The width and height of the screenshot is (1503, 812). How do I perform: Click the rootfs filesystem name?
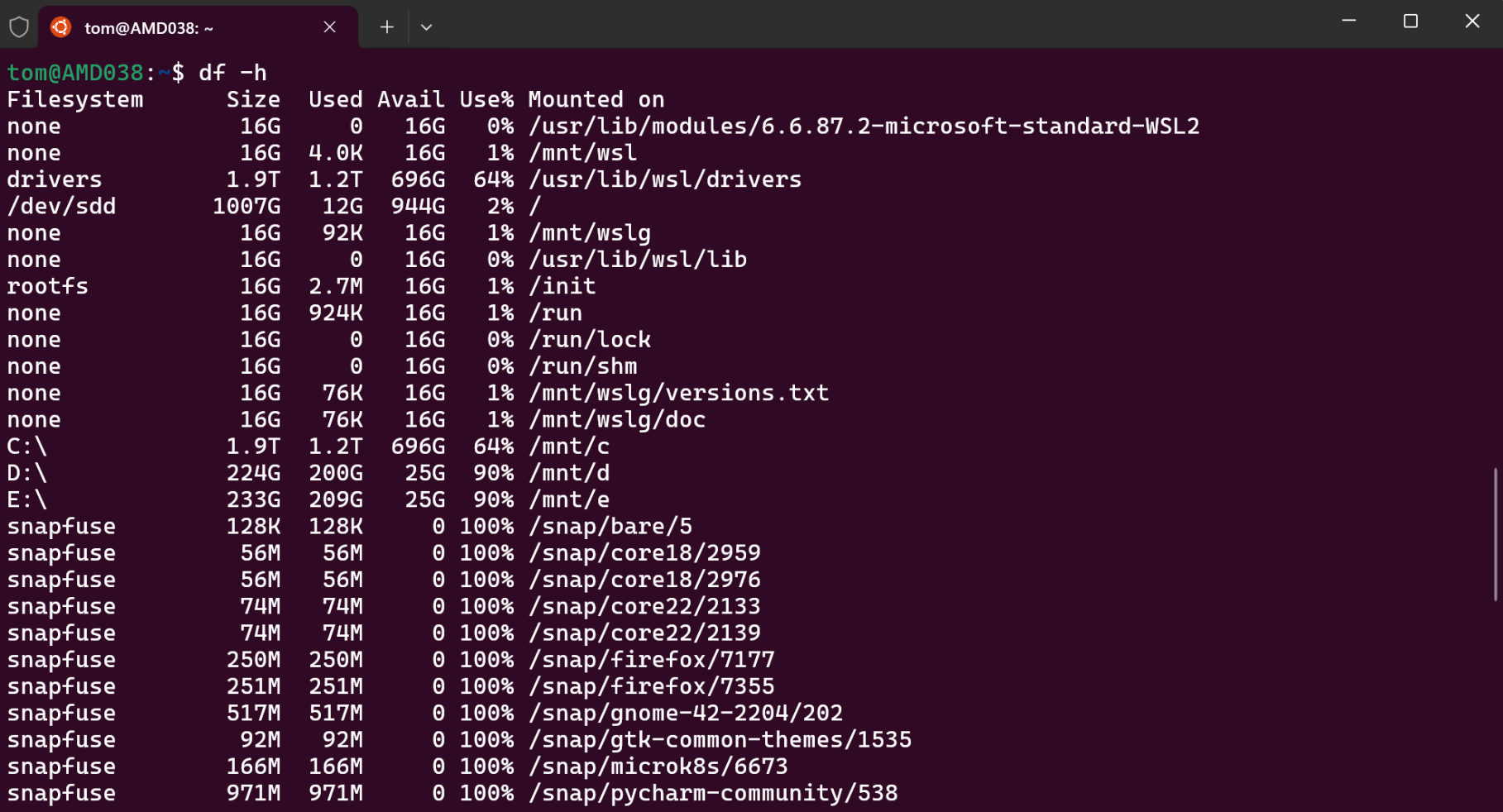(x=47, y=286)
